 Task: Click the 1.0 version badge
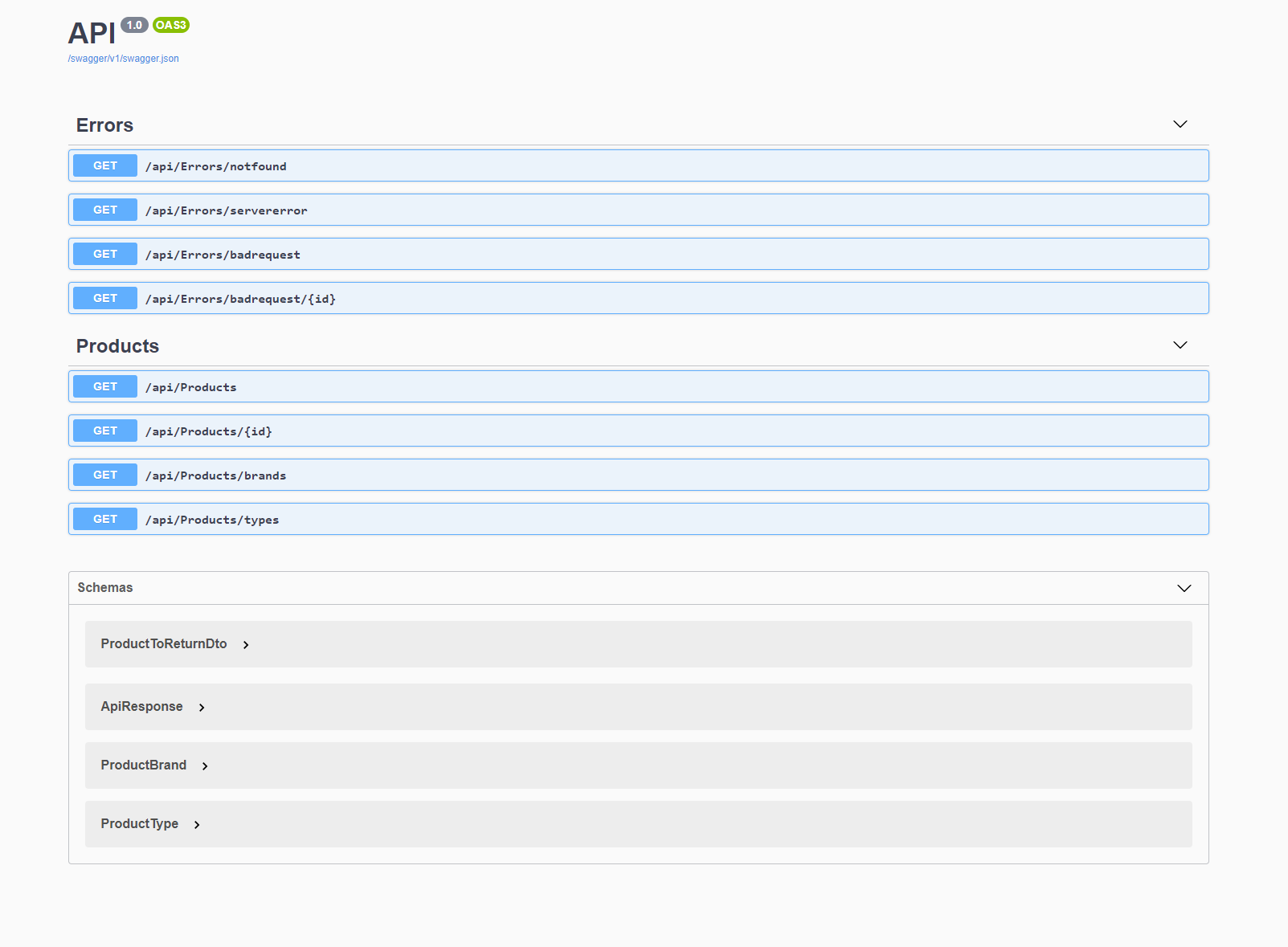(x=134, y=25)
